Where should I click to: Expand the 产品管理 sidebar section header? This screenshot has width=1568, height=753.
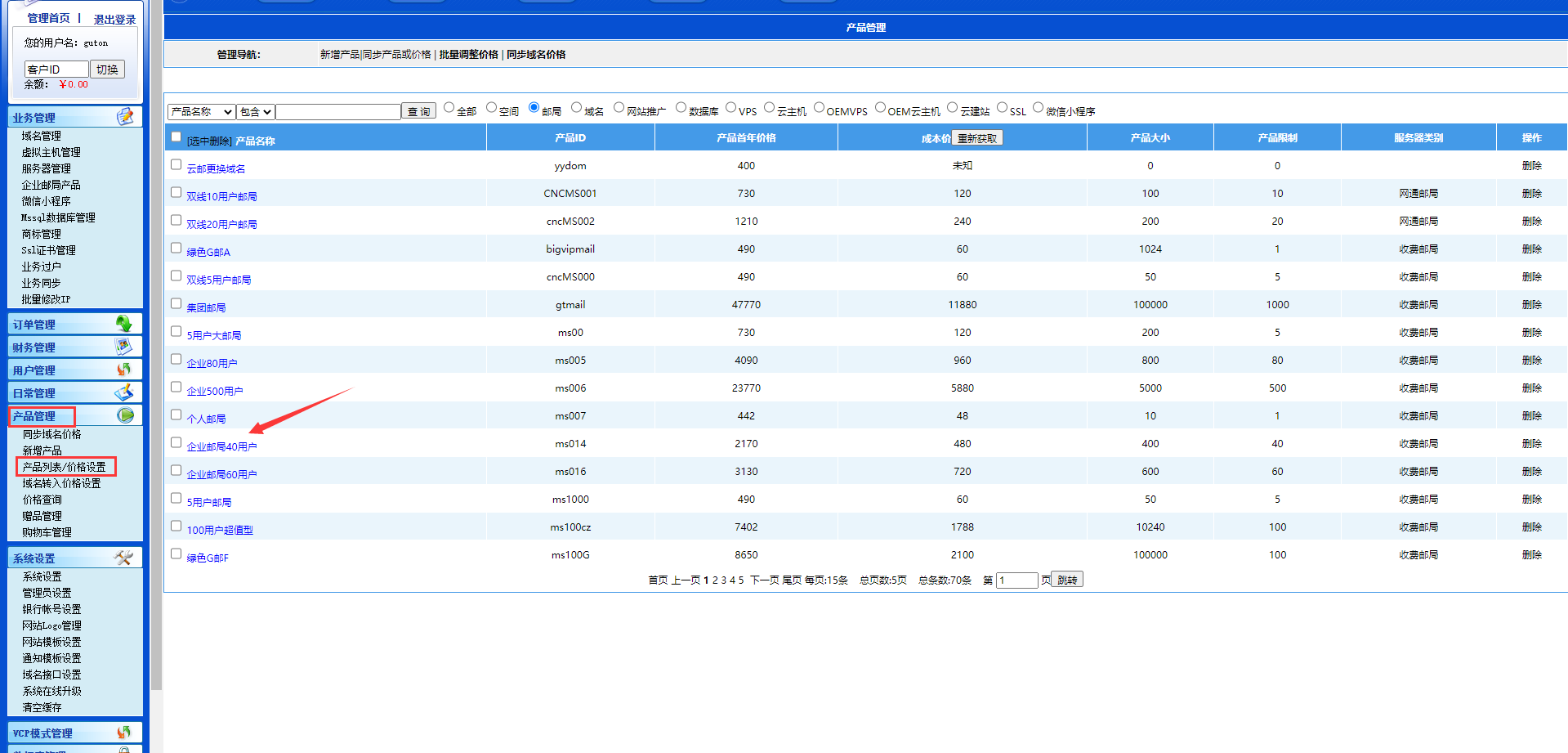click(34, 416)
